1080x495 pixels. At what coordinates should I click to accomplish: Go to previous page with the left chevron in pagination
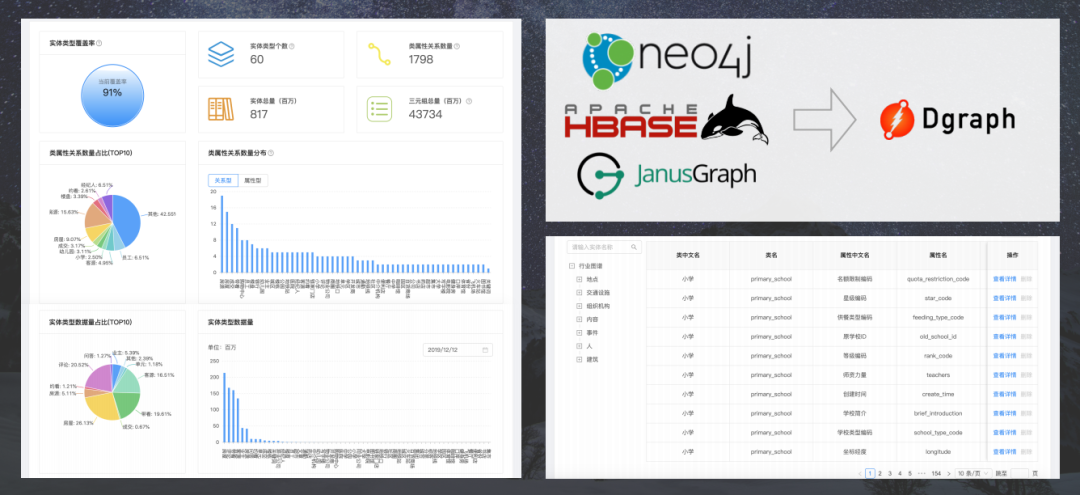[x=860, y=473]
